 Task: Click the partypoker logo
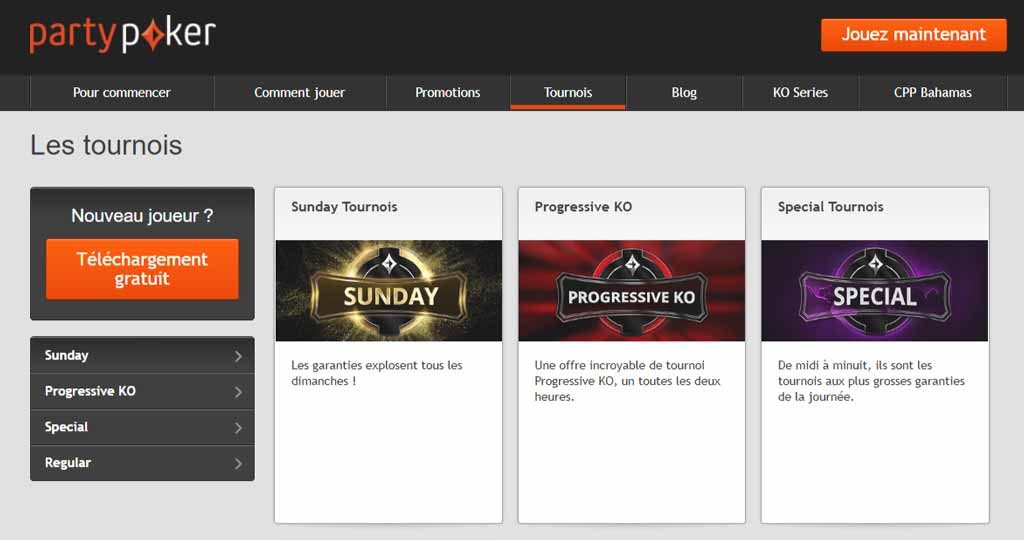(x=123, y=35)
